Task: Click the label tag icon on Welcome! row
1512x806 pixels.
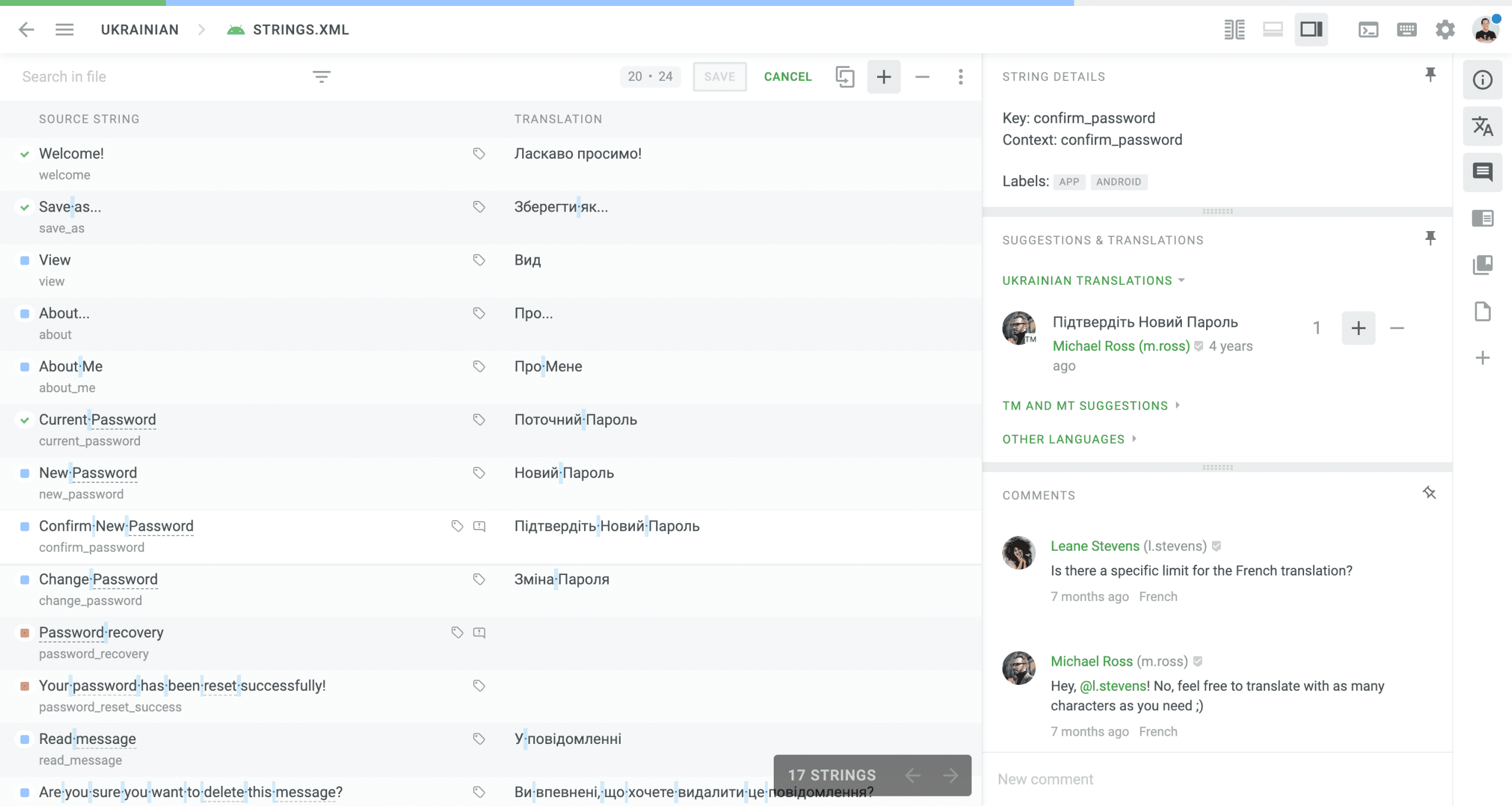Action: (479, 154)
